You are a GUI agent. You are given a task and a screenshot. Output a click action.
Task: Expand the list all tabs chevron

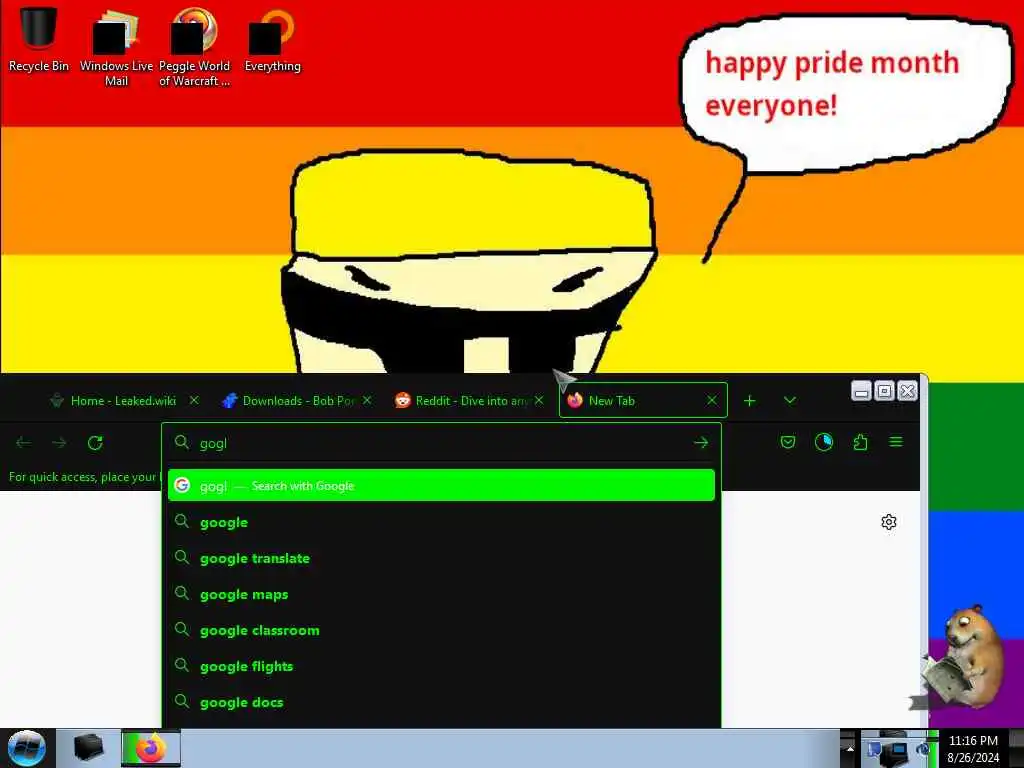pos(790,400)
